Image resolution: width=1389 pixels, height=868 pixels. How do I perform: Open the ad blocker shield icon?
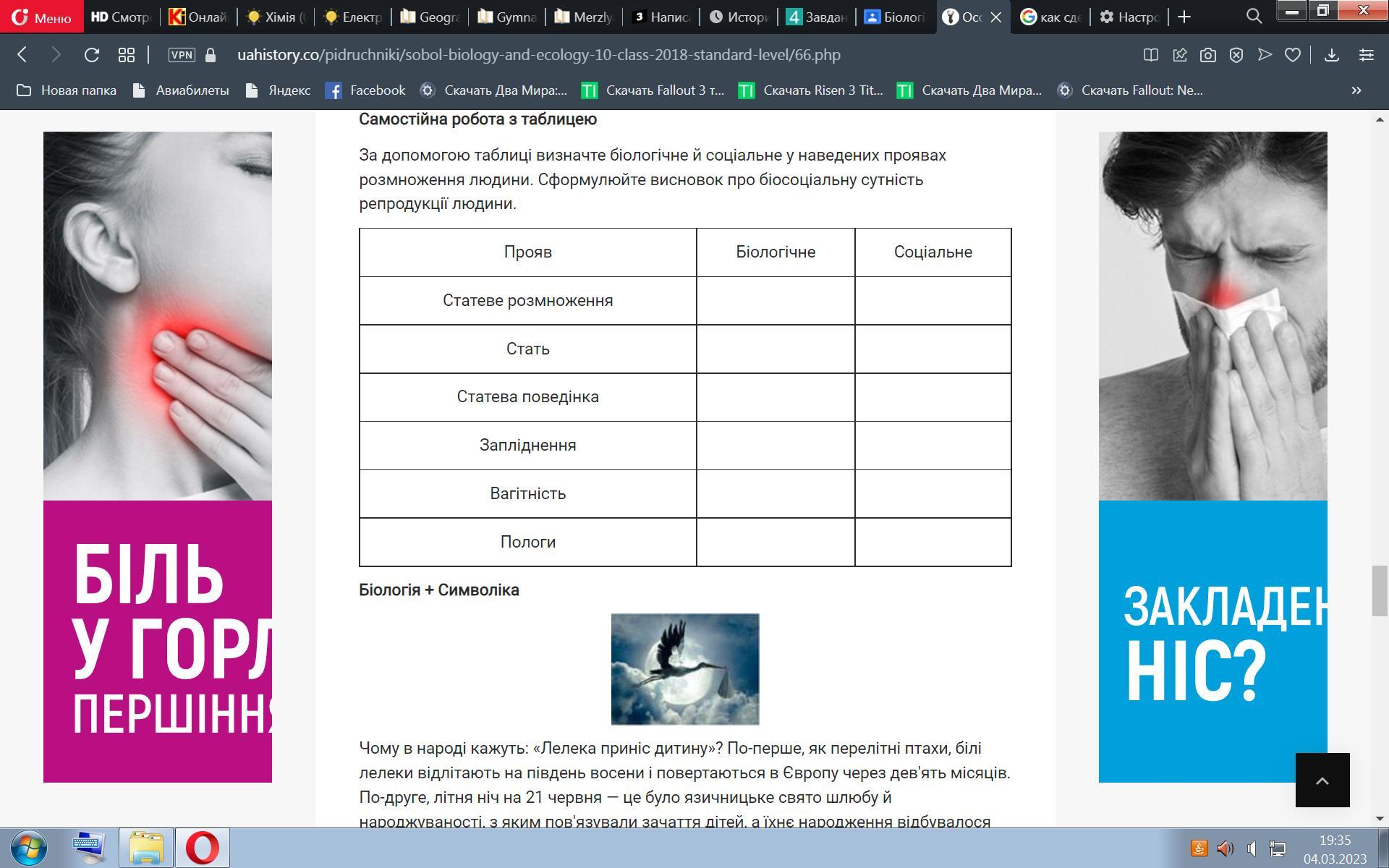[1236, 55]
